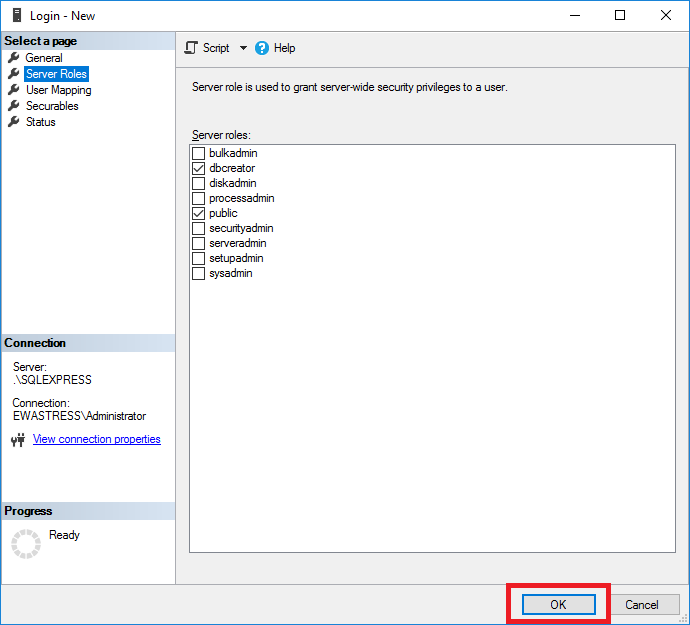The height and width of the screenshot is (625, 690).
Task: Tick the securityadmin checkbox
Action: tap(198, 228)
